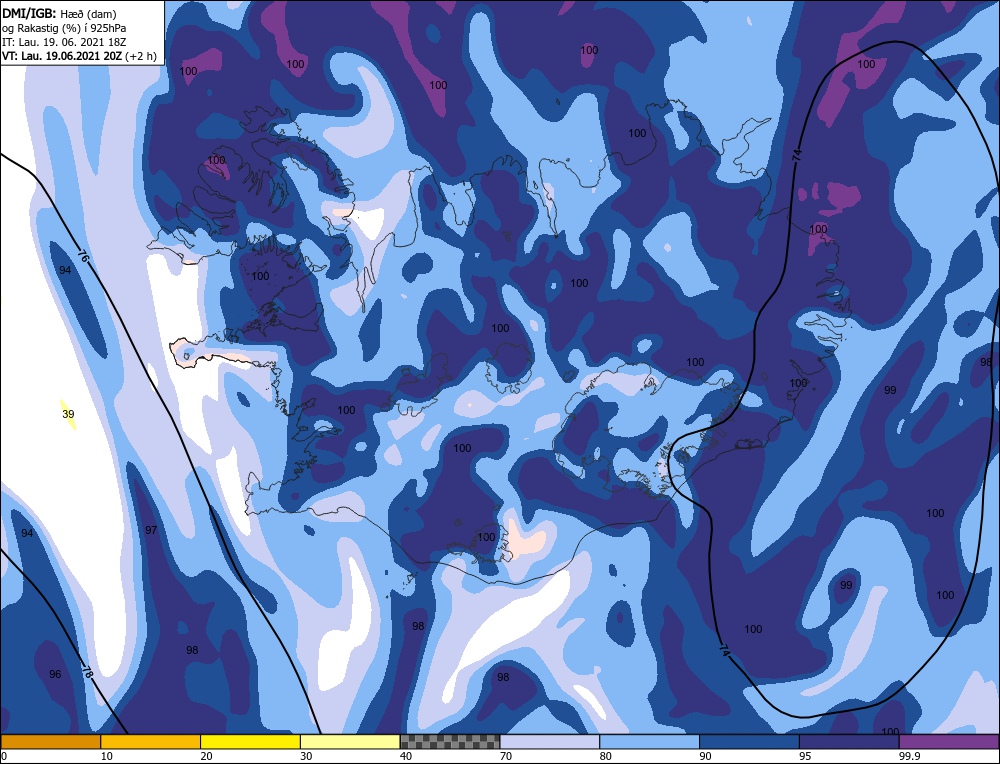Image resolution: width=1000 pixels, height=764 pixels.
Task: Click the 30–40 pale yellow legend swatch
Action: point(350,742)
